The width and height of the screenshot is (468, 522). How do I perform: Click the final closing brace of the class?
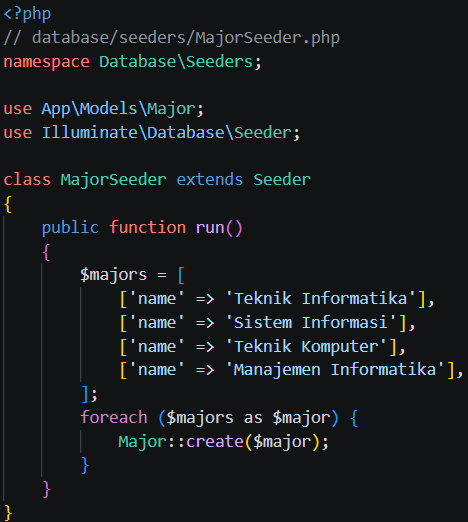pyautogui.click(x=8, y=512)
